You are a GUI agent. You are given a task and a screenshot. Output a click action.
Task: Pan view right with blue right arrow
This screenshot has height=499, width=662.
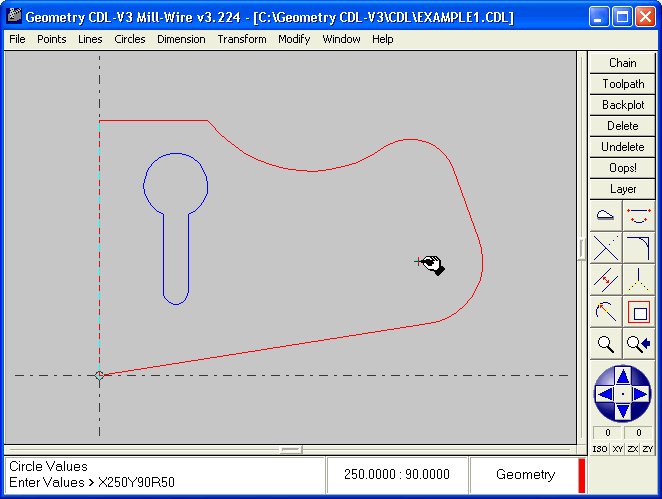click(x=640, y=394)
